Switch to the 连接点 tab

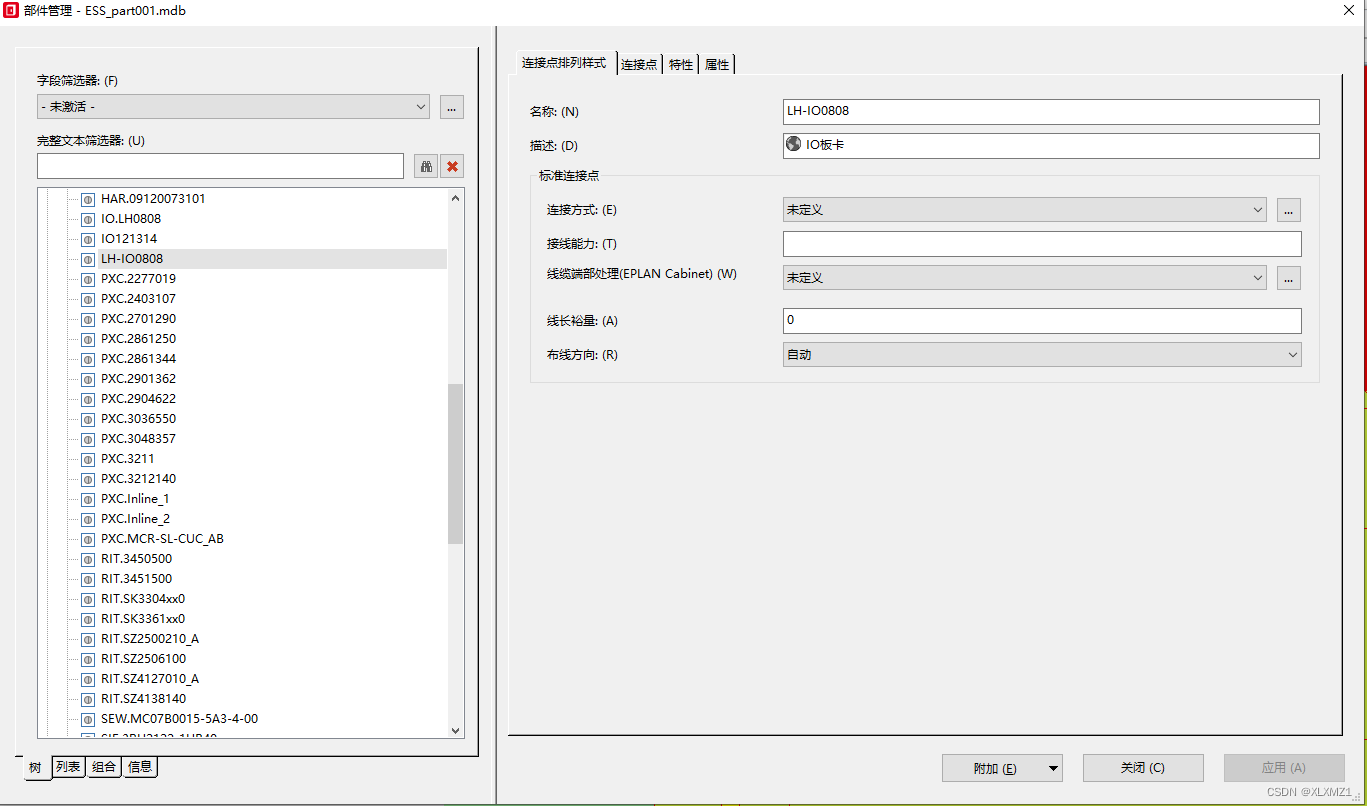click(639, 64)
